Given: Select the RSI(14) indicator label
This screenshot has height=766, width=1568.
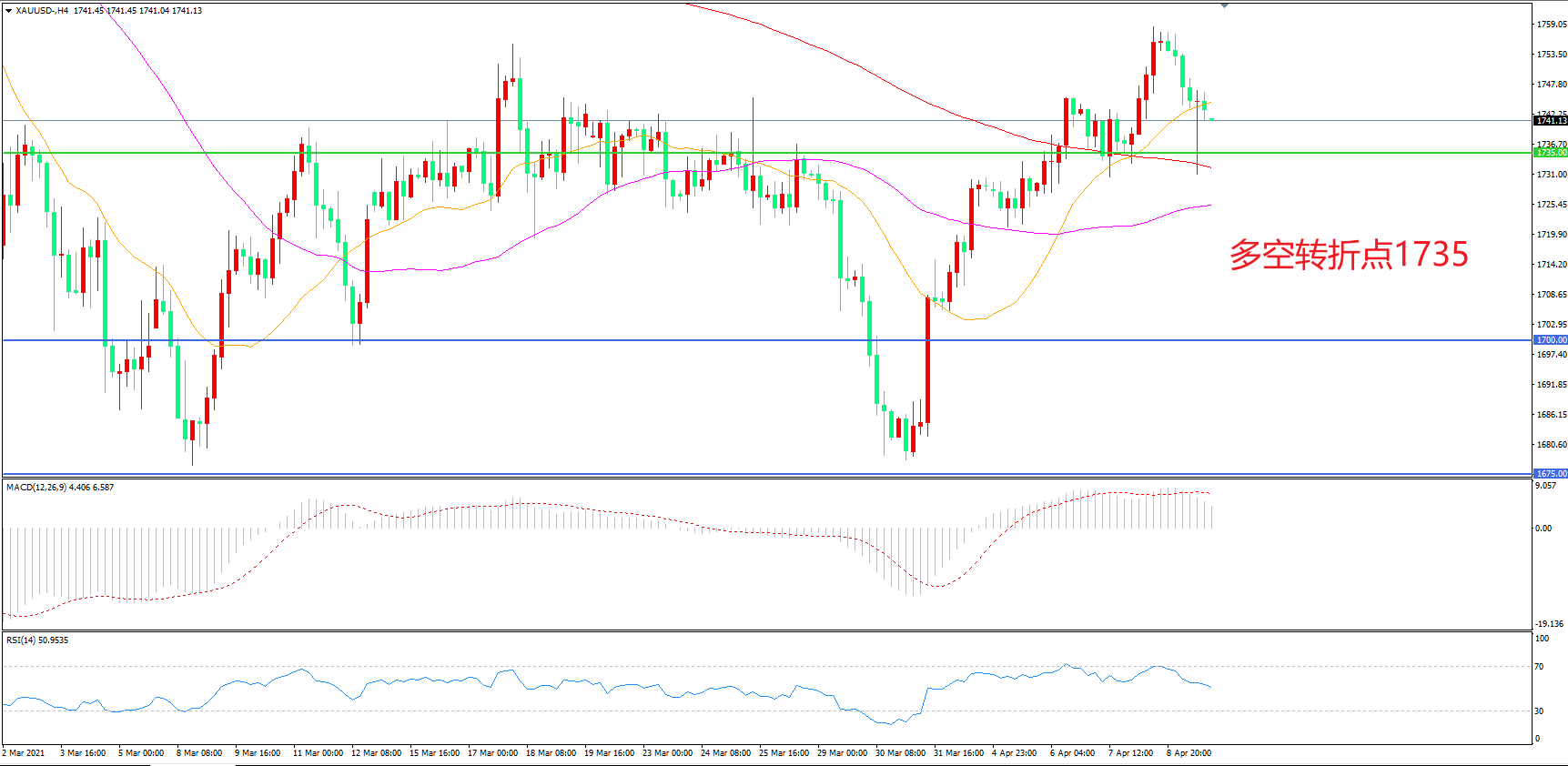Looking at the screenshot, I should [x=20, y=640].
